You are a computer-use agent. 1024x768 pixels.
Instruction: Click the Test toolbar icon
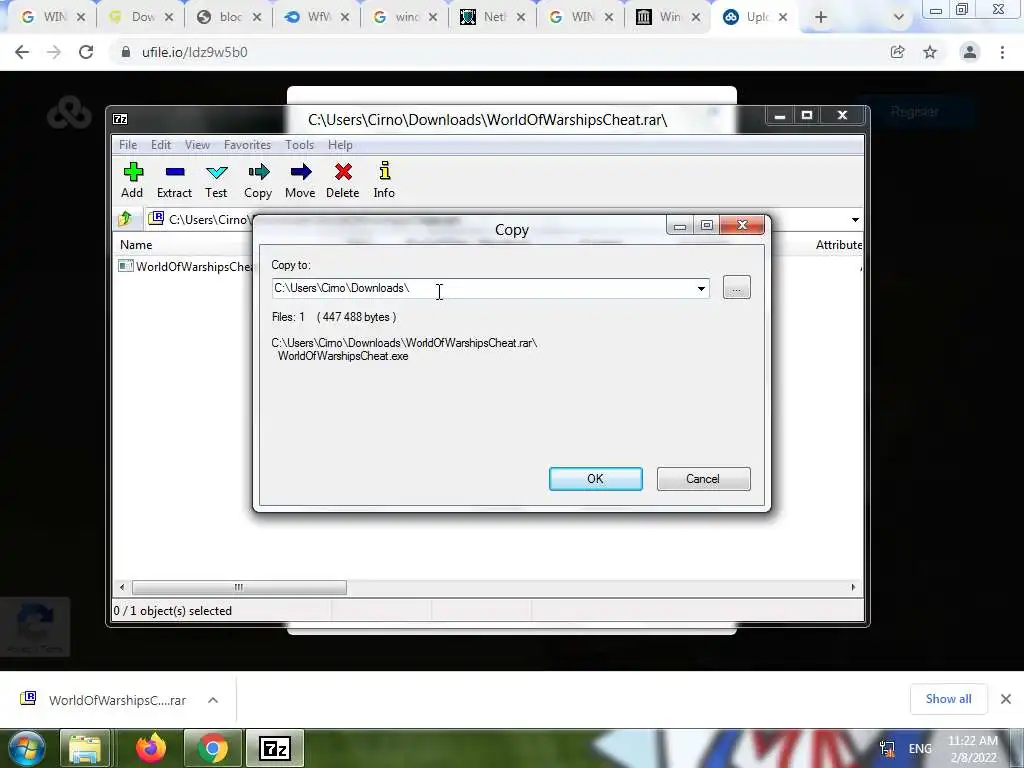(x=216, y=180)
